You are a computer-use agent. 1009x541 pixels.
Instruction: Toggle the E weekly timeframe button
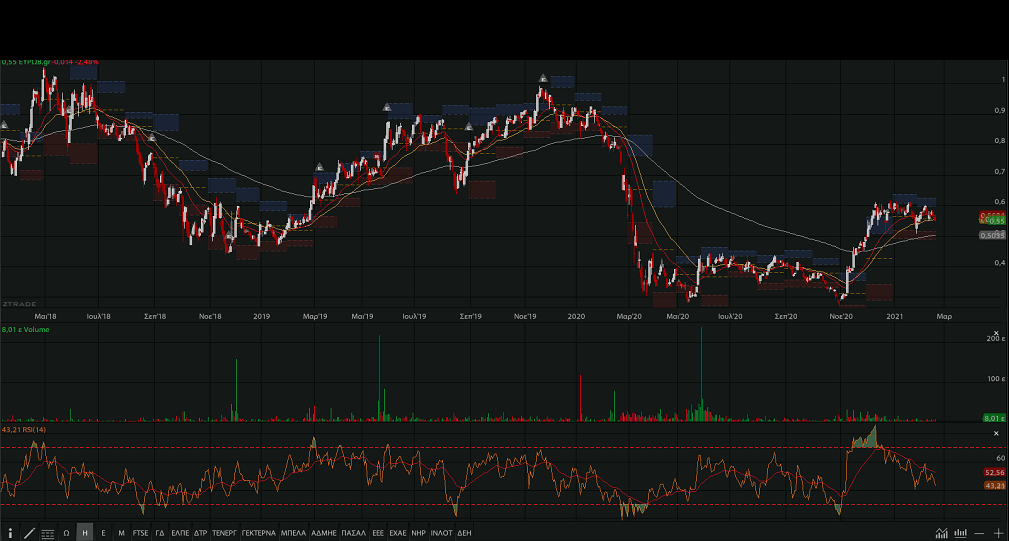pyautogui.click(x=103, y=533)
